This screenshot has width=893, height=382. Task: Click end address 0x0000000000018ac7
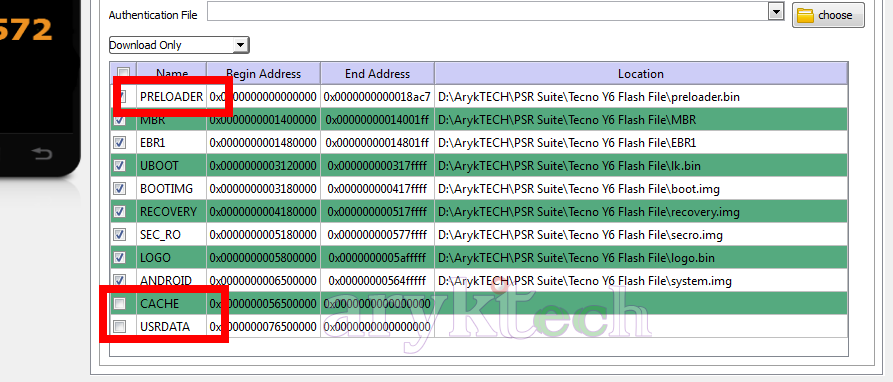pos(377,97)
